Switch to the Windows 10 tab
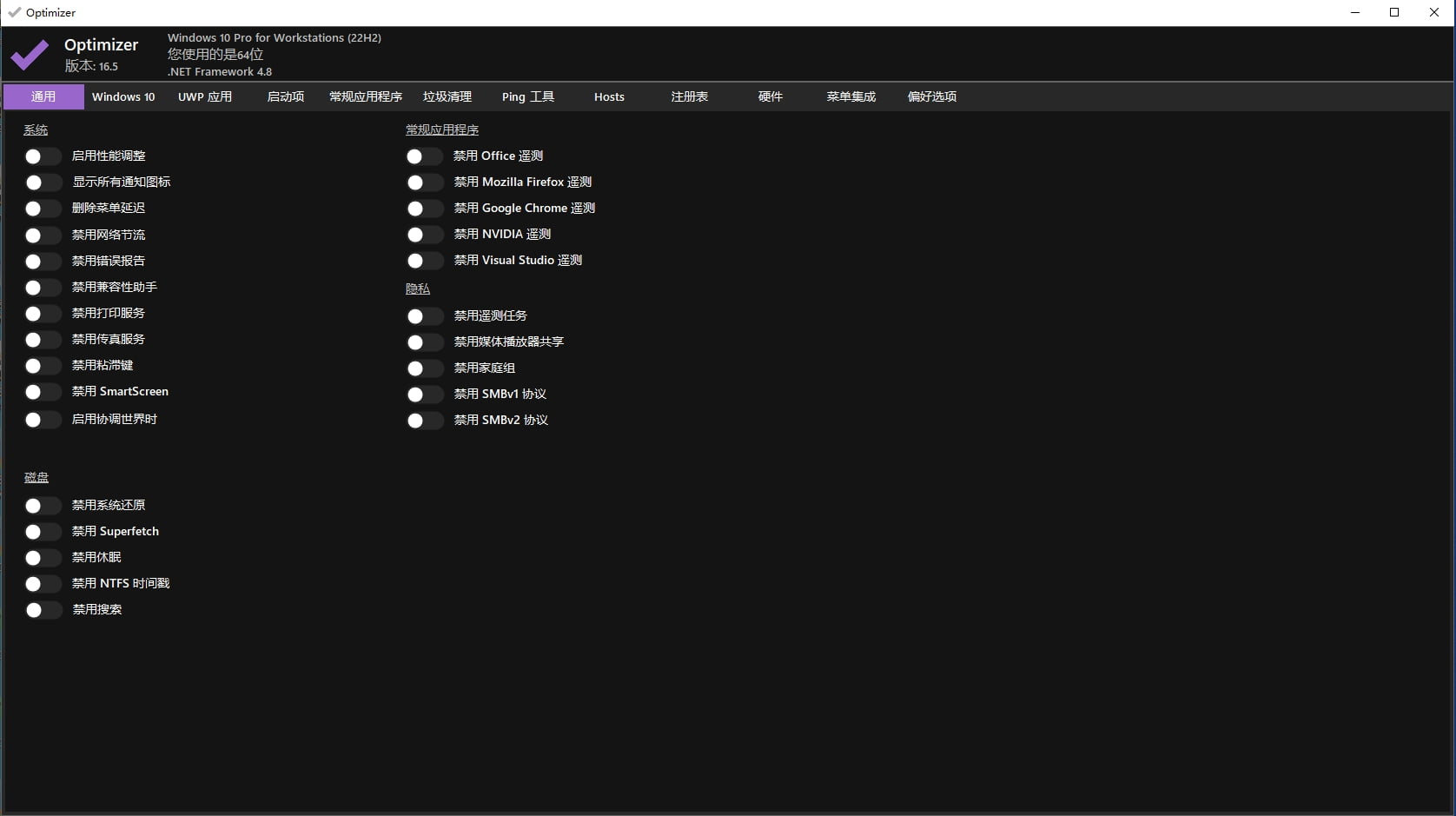 tap(123, 96)
